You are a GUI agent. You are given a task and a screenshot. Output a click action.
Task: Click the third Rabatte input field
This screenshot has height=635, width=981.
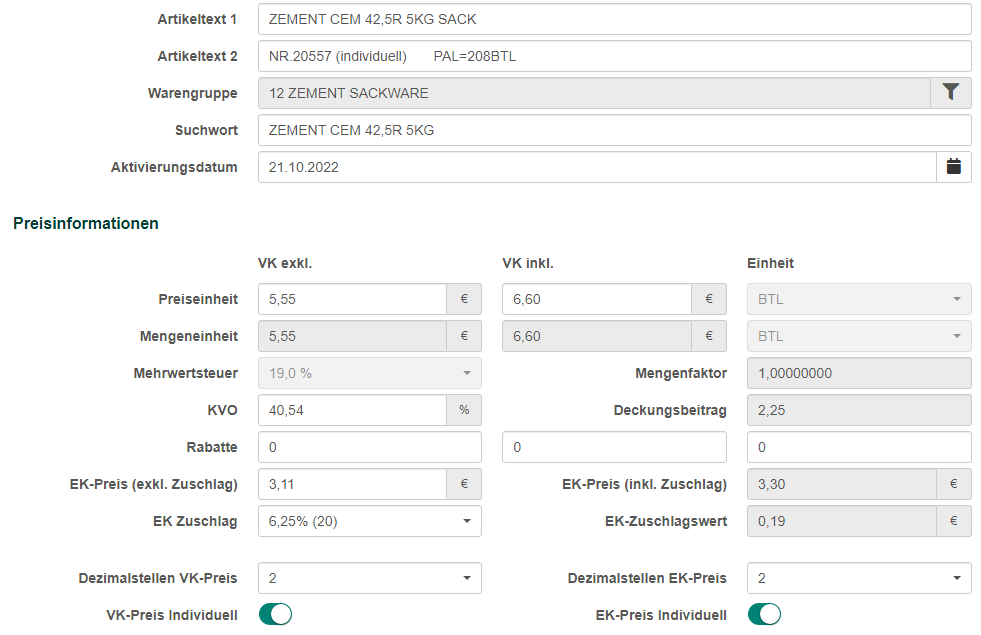click(859, 447)
